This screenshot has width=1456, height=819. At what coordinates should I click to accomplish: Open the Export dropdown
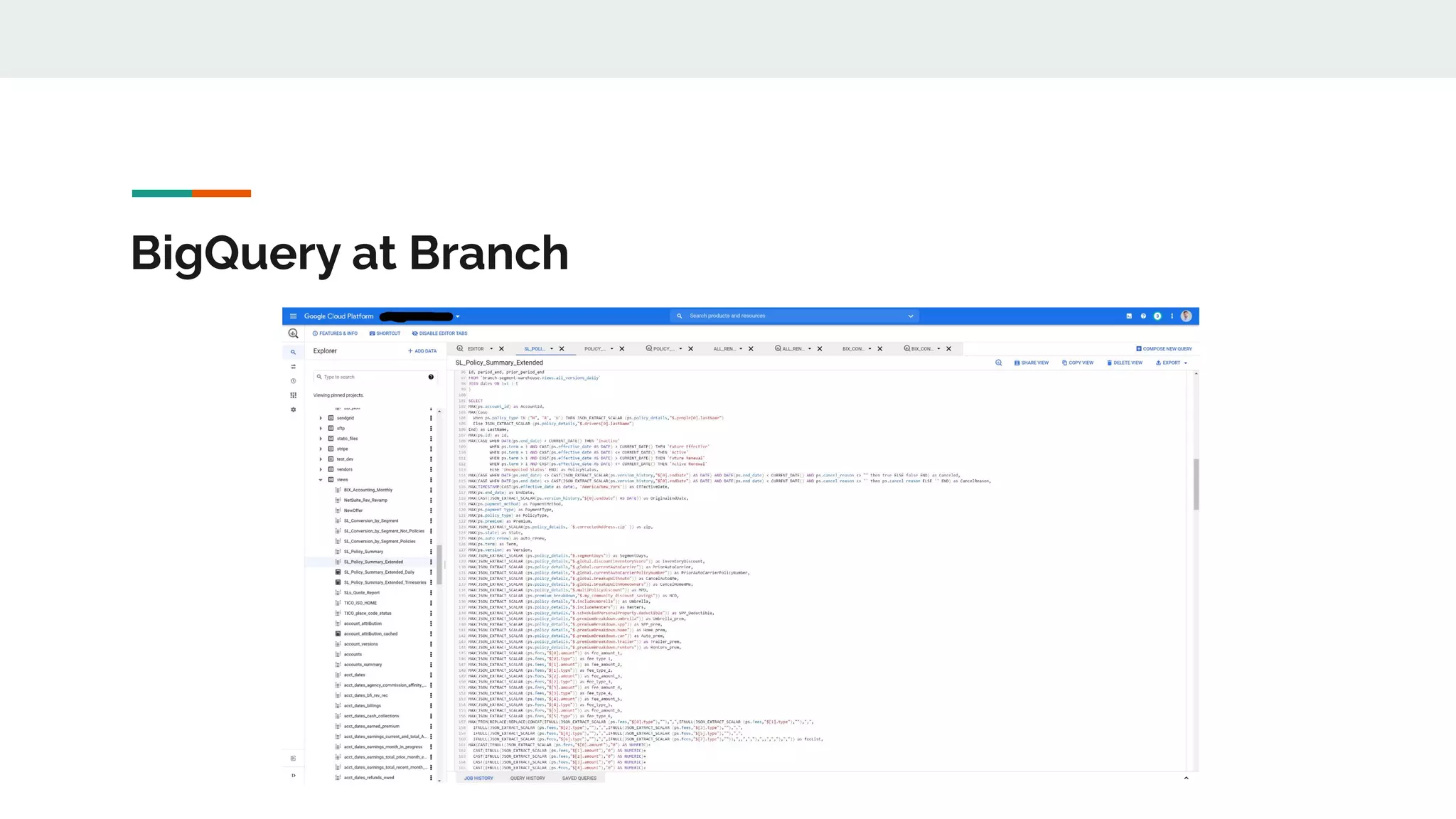pyautogui.click(x=1172, y=363)
